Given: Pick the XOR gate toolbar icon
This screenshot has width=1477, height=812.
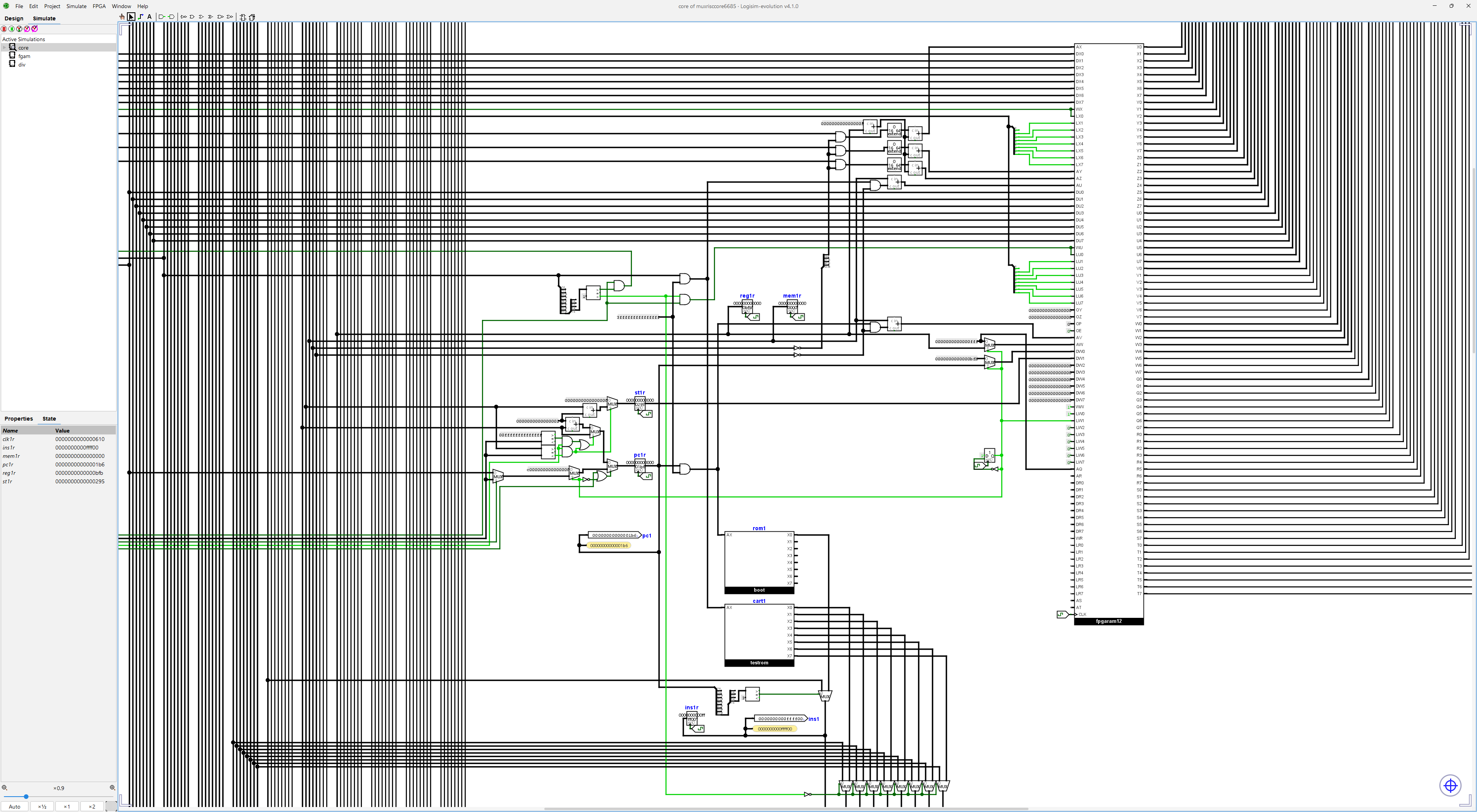Looking at the screenshot, I should click(x=210, y=17).
